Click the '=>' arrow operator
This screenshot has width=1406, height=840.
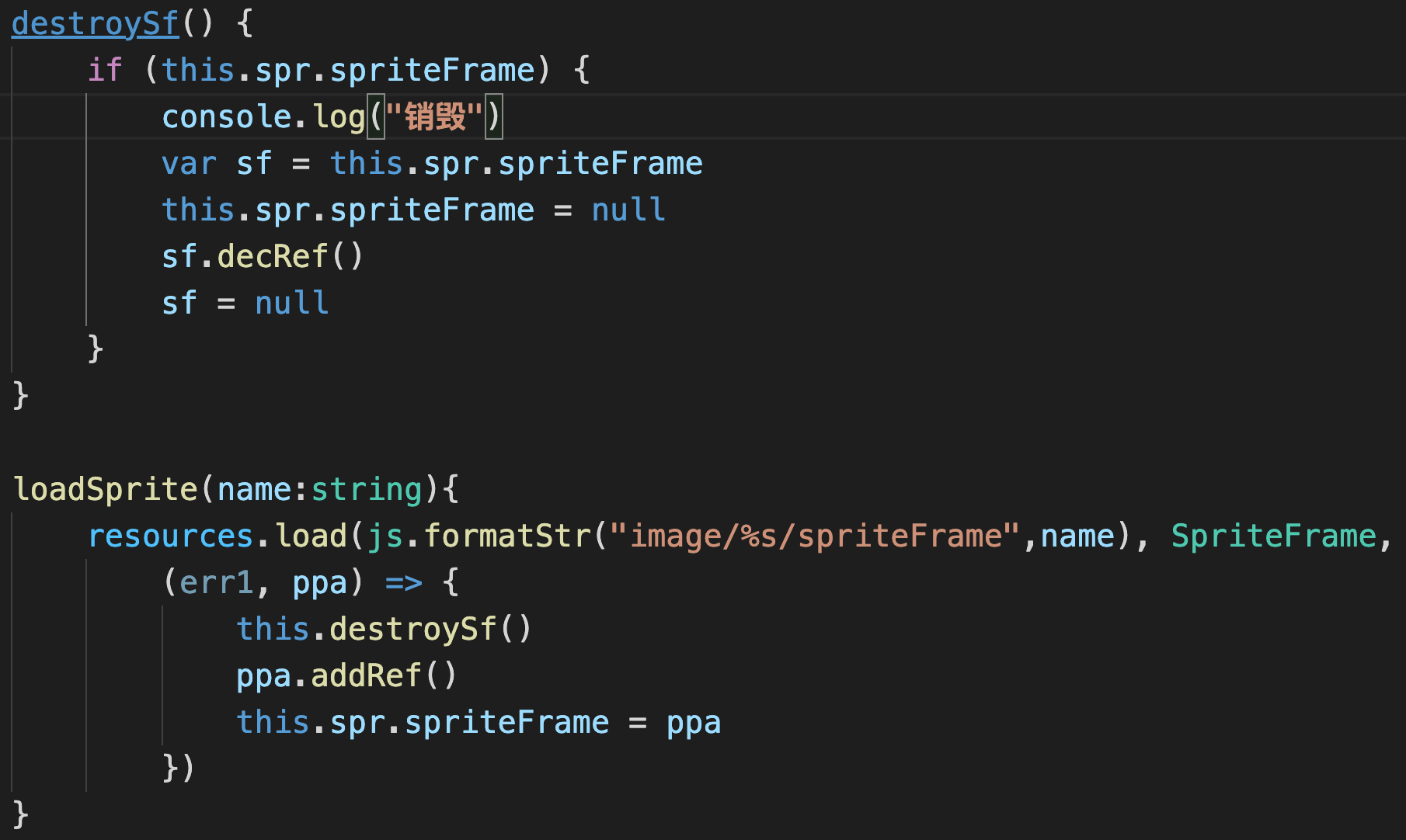[404, 582]
